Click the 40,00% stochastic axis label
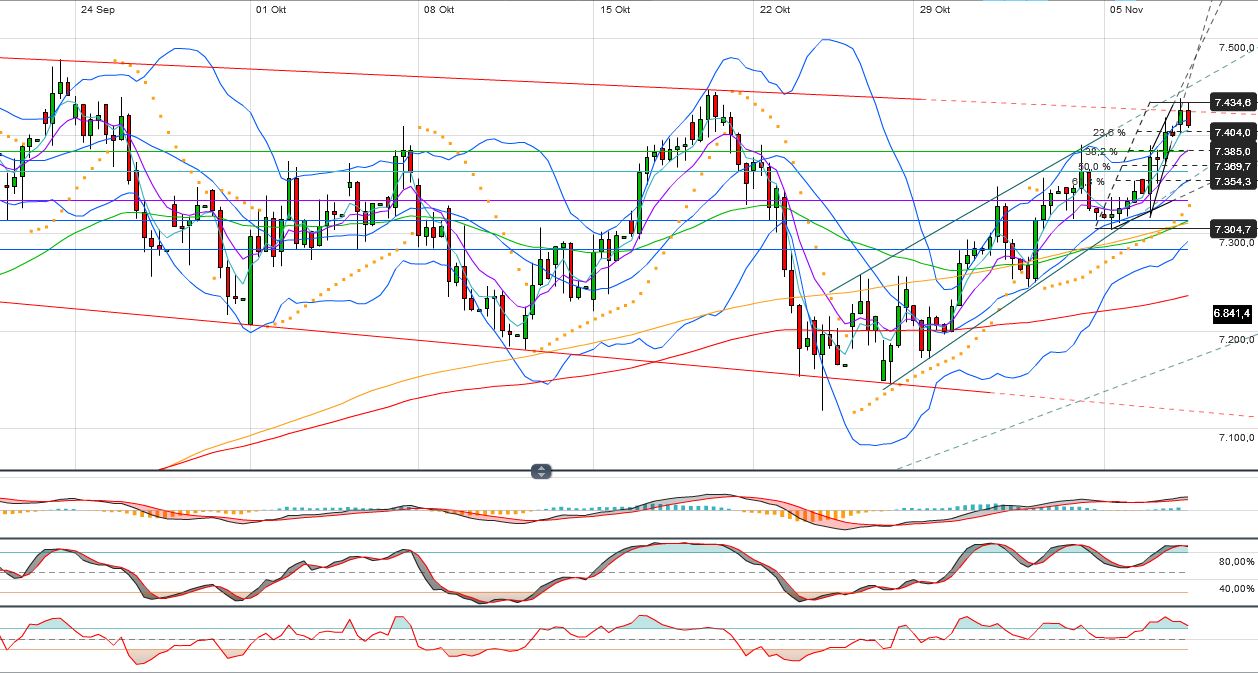This screenshot has width=1258, height=673. [x=1236, y=588]
